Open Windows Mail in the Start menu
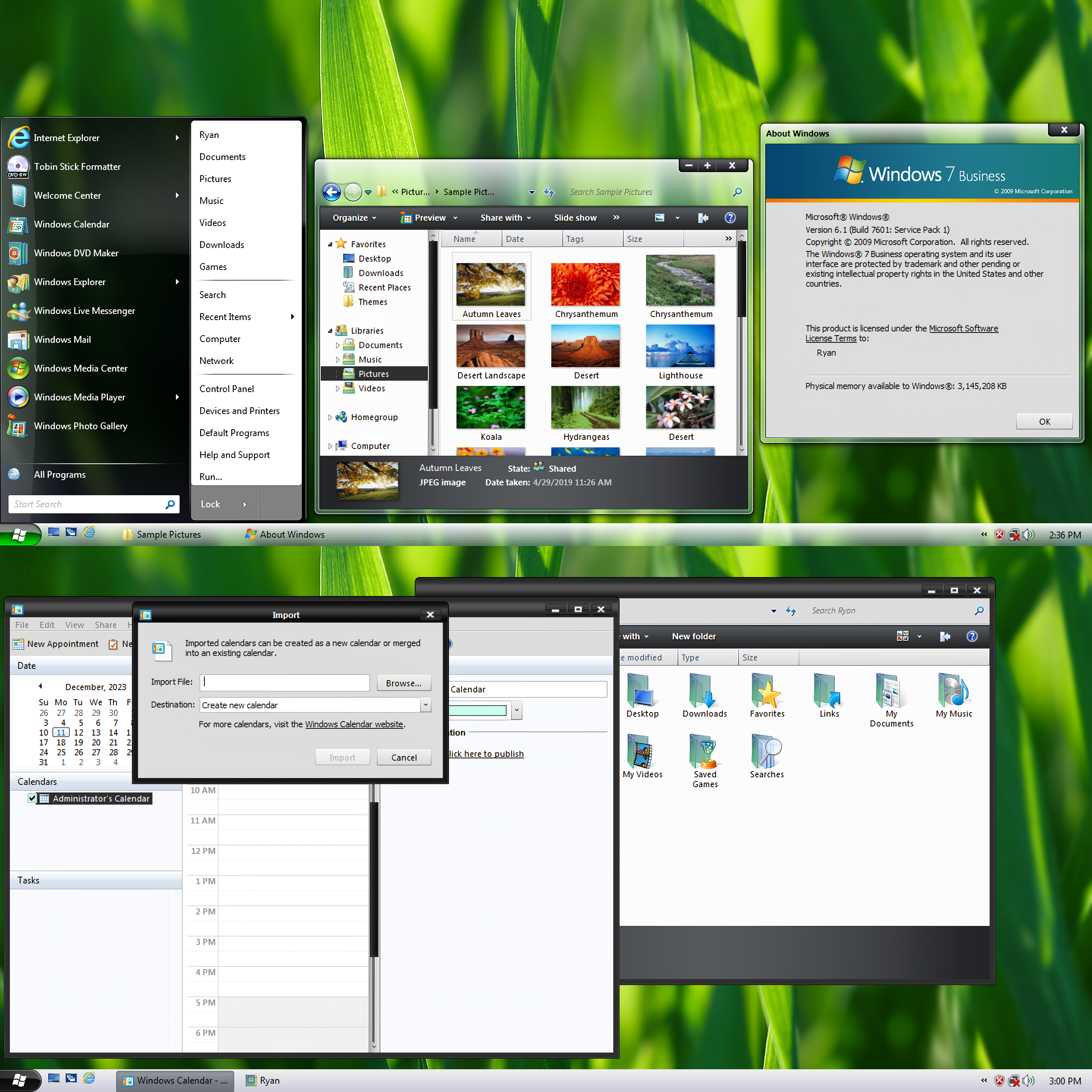Image resolution: width=1092 pixels, height=1092 pixels. coord(93,340)
